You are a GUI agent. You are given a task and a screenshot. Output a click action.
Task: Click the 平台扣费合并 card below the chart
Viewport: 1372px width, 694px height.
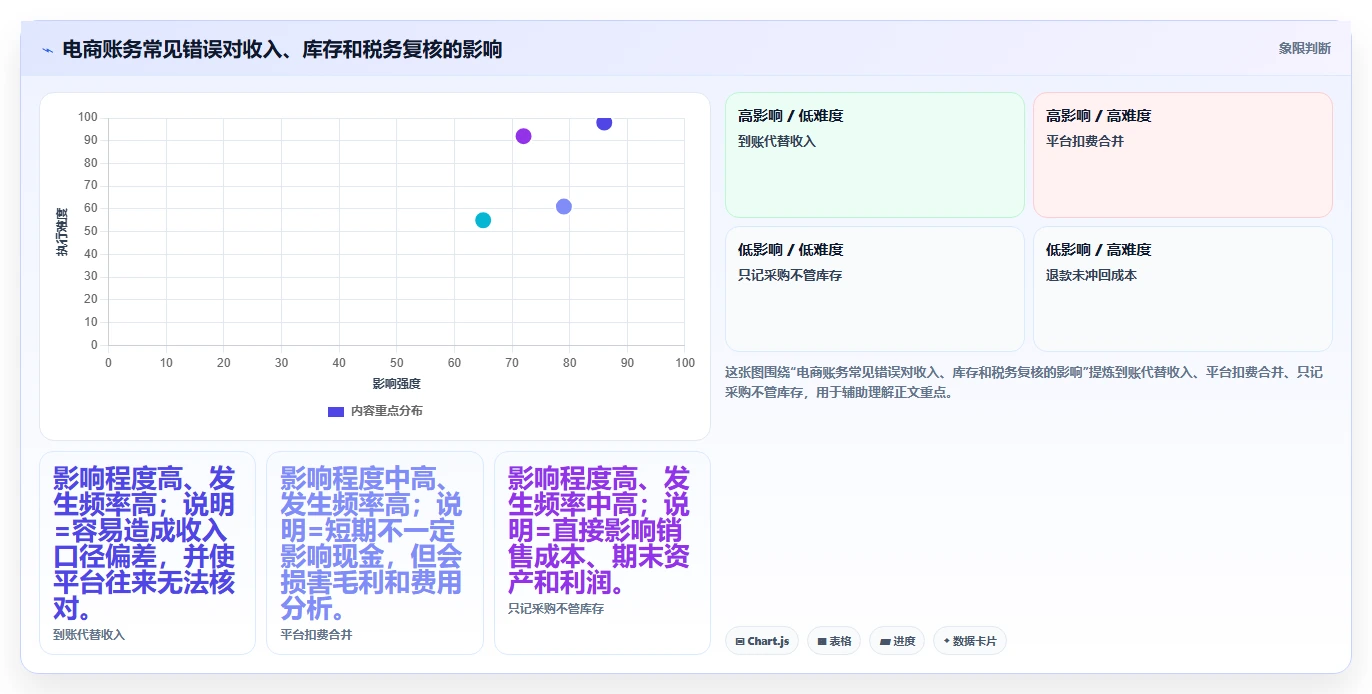pyautogui.click(x=375, y=553)
